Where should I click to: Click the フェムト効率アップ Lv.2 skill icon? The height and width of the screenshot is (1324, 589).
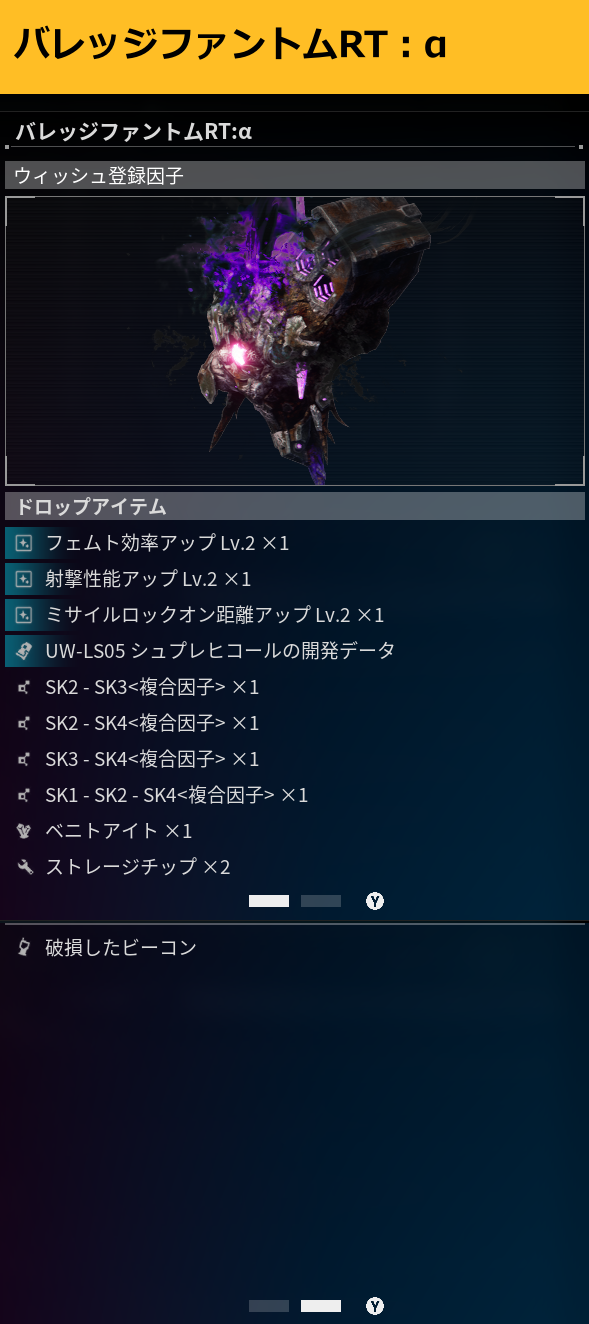(24, 543)
